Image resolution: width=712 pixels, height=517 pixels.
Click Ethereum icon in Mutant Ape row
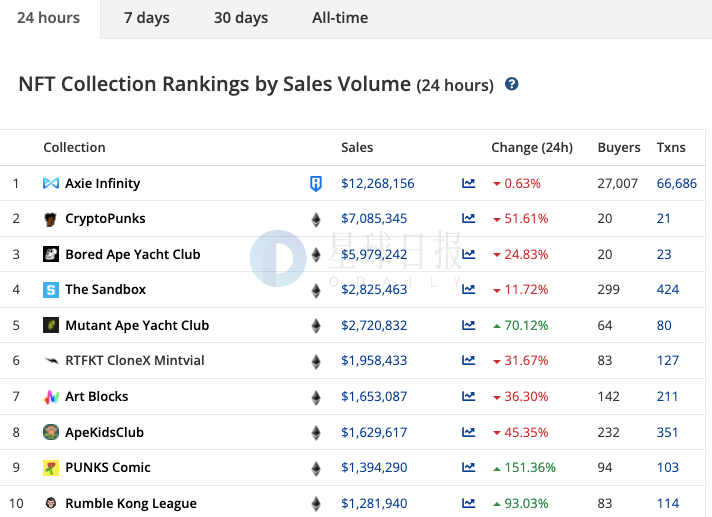click(x=316, y=326)
